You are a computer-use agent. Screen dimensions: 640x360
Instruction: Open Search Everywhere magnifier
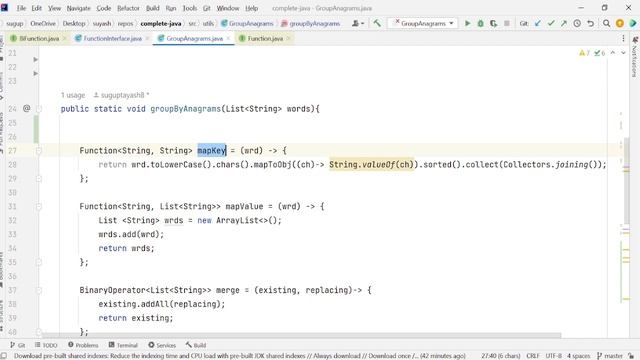[607, 24]
